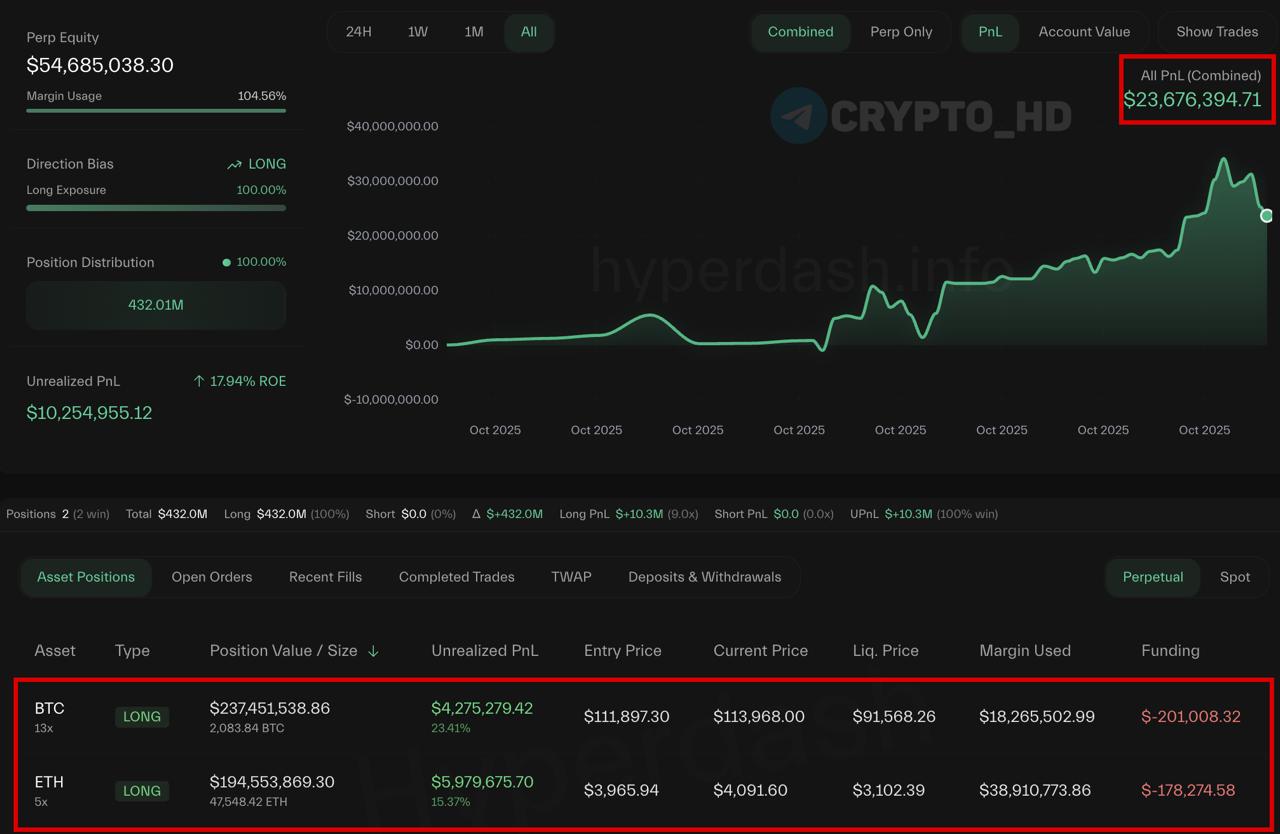View the Deposits & Withdrawals tab
This screenshot has height=834, width=1280.
pyautogui.click(x=705, y=577)
